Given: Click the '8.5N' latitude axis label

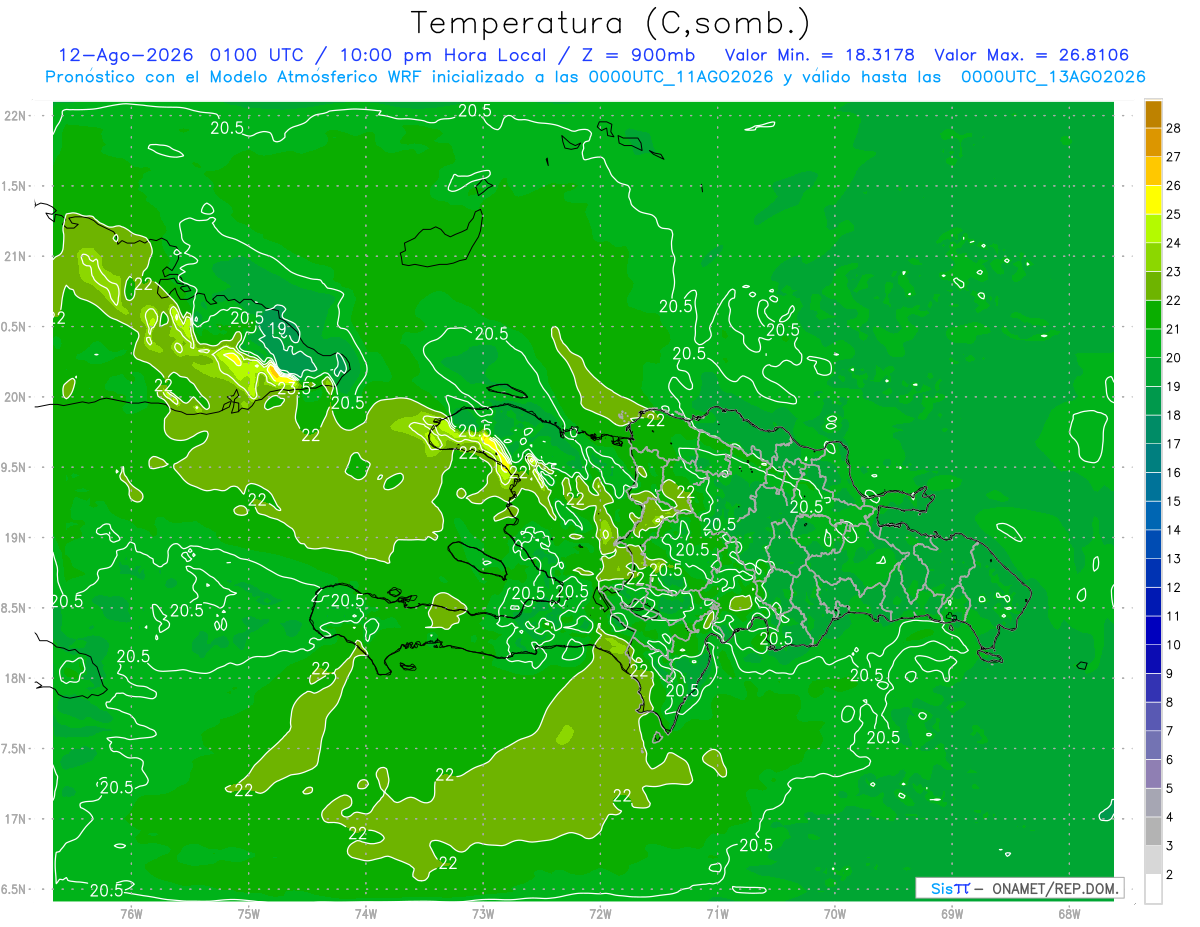Looking at the screenshot, I should [16, 608].
